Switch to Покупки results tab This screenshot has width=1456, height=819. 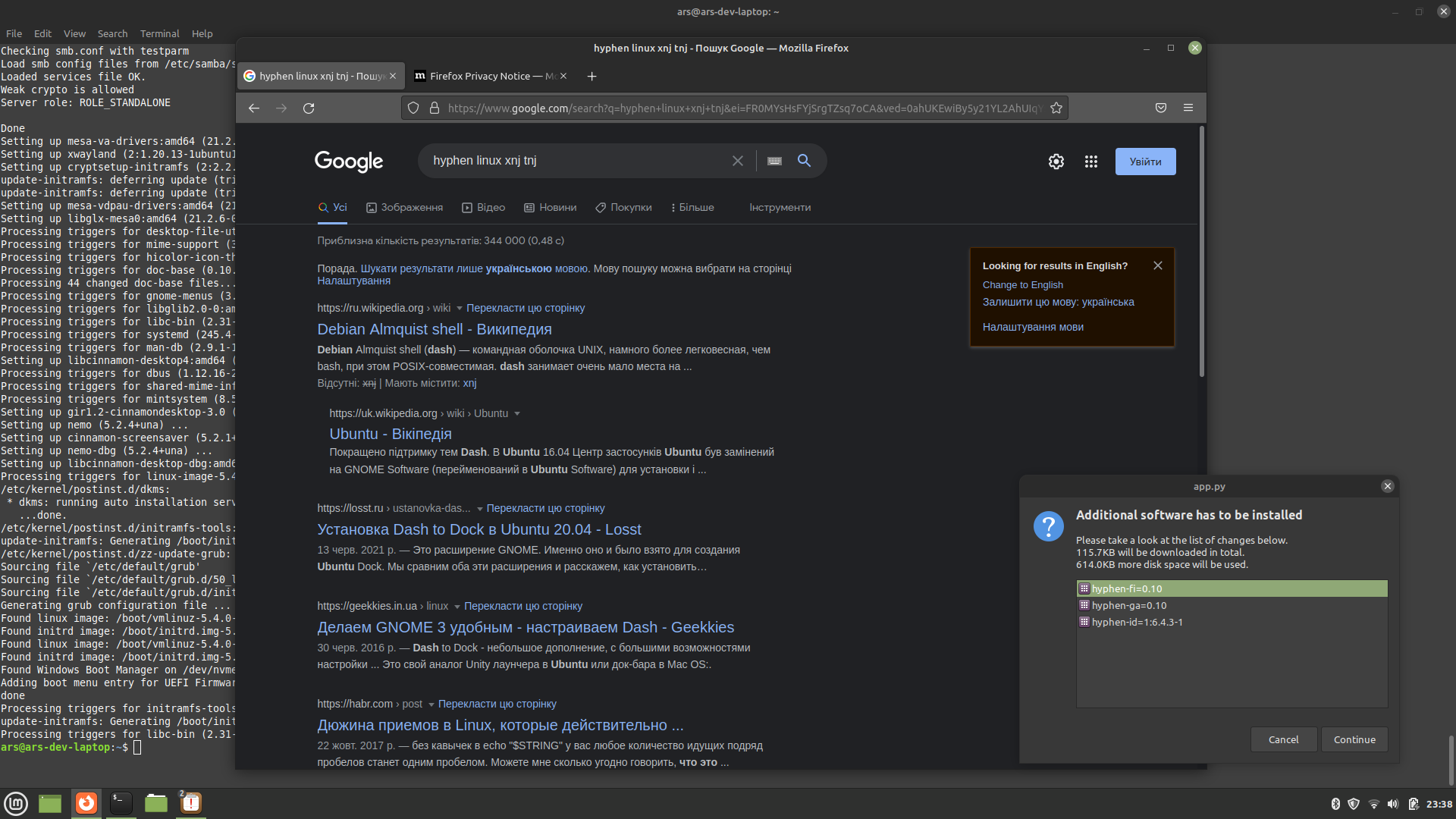point(623,207)
